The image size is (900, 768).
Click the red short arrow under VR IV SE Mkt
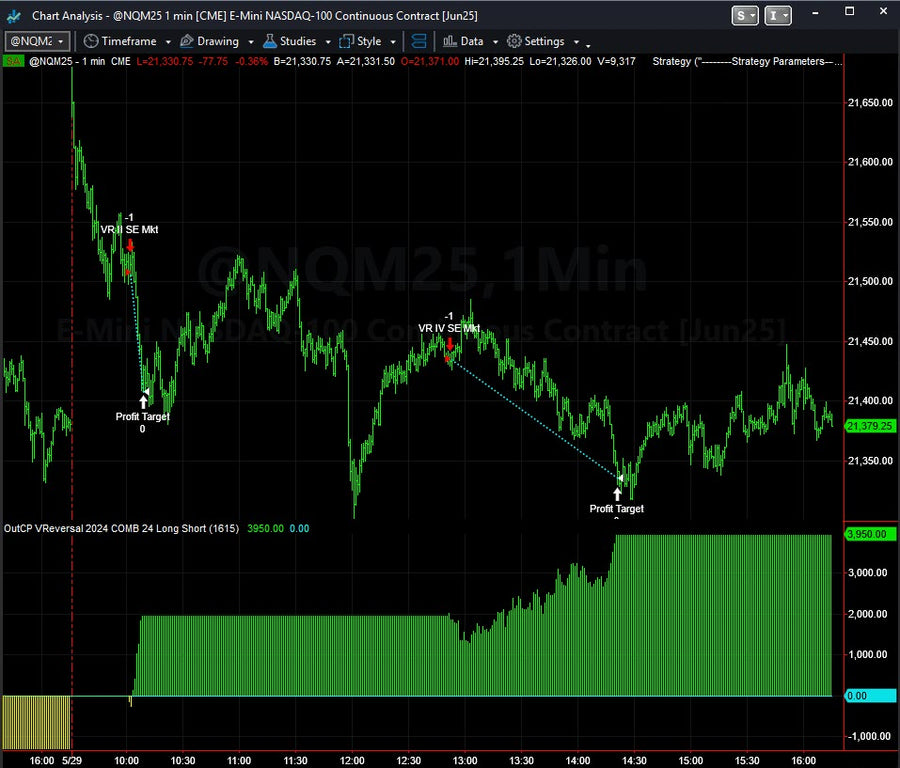[450, 344]
